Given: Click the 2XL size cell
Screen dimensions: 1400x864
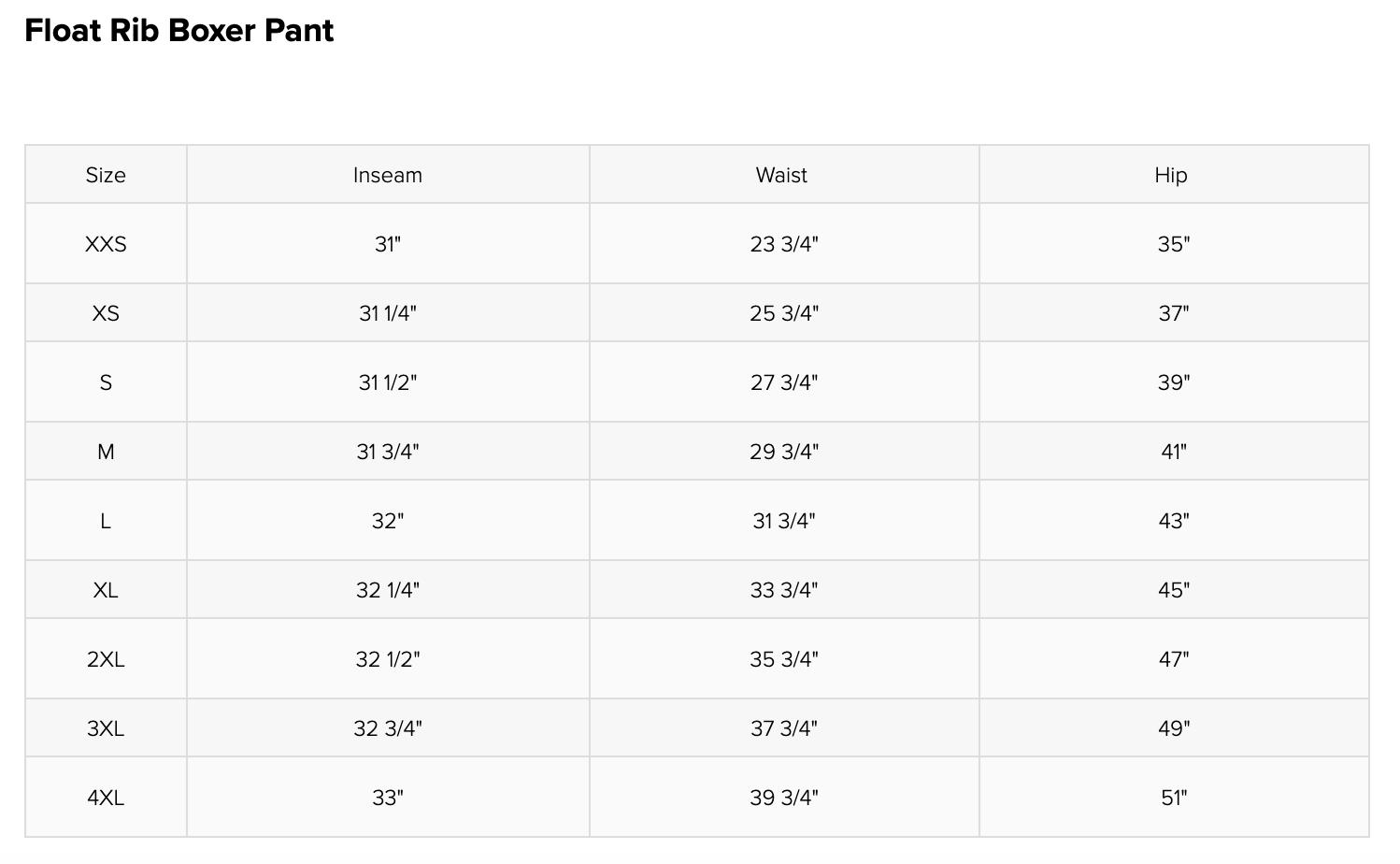Looking at the screenshot, I should coord(106,659).
